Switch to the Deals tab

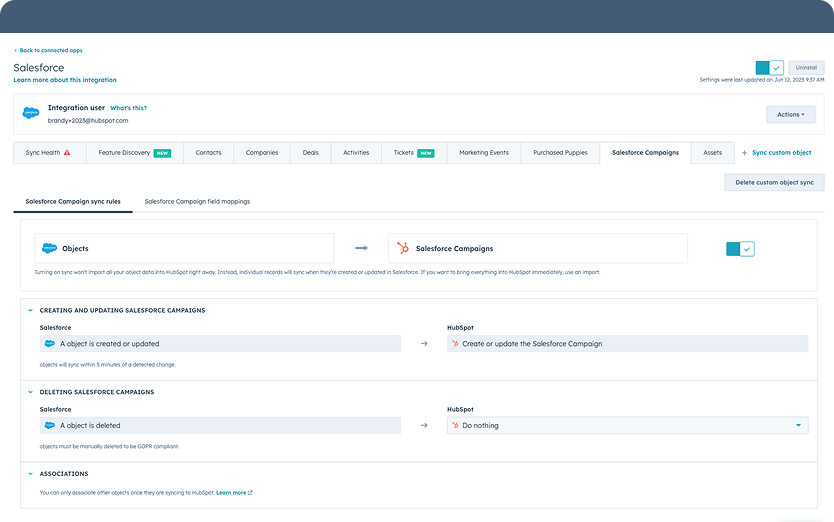(x=311, y=153)
